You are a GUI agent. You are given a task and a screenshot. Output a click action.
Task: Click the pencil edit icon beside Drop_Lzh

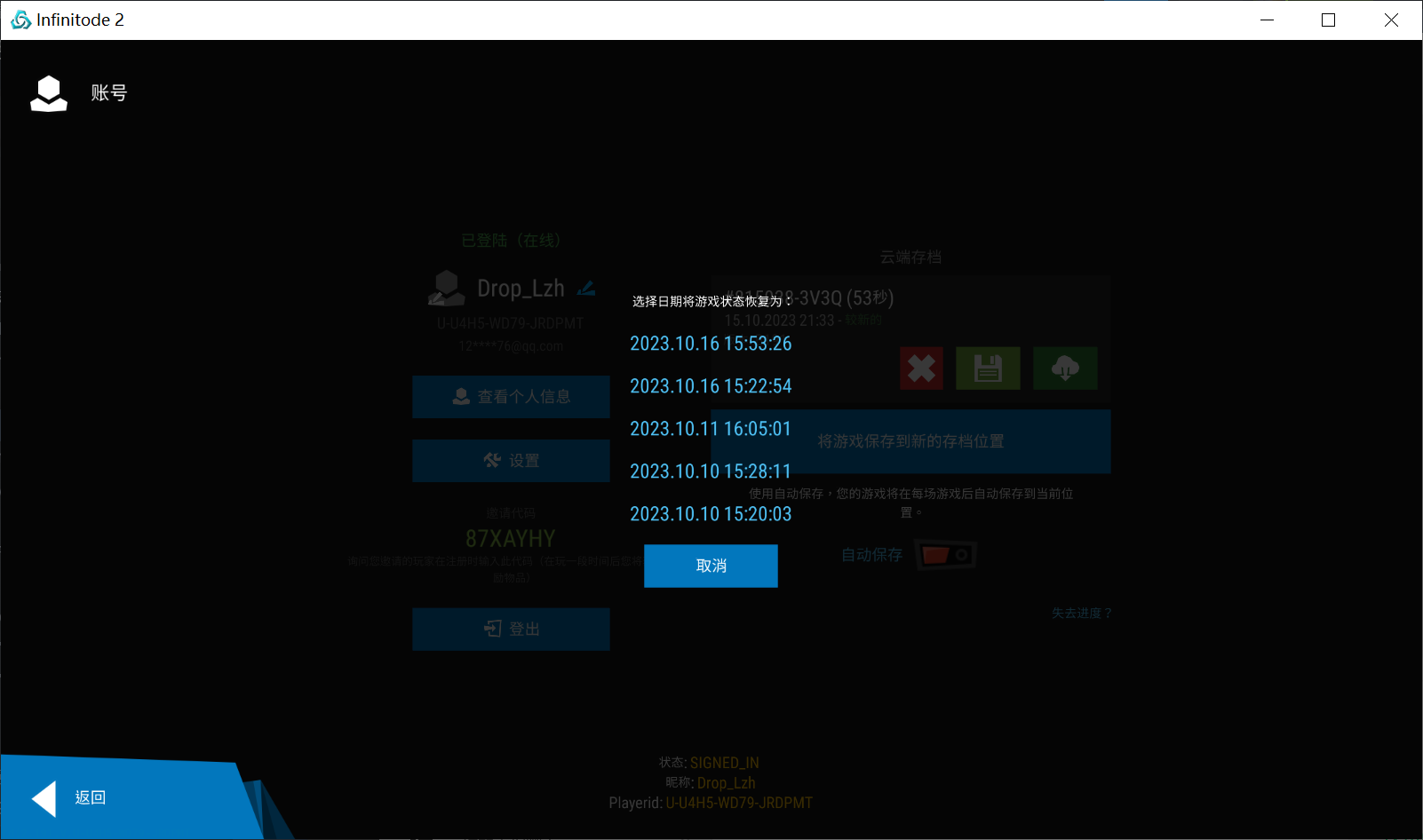(x=586, y=289)
